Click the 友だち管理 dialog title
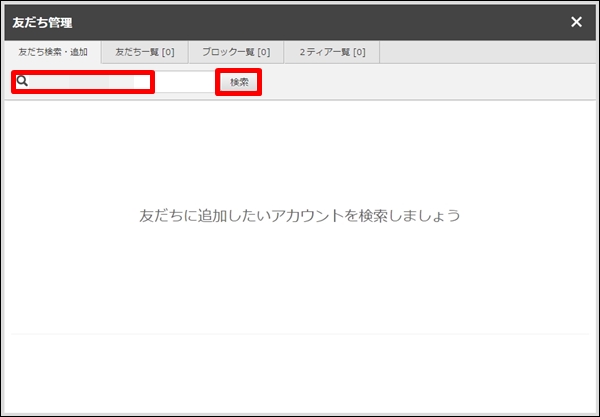The width and height of the screenshot is (600, 417). [x=42, y=23]
